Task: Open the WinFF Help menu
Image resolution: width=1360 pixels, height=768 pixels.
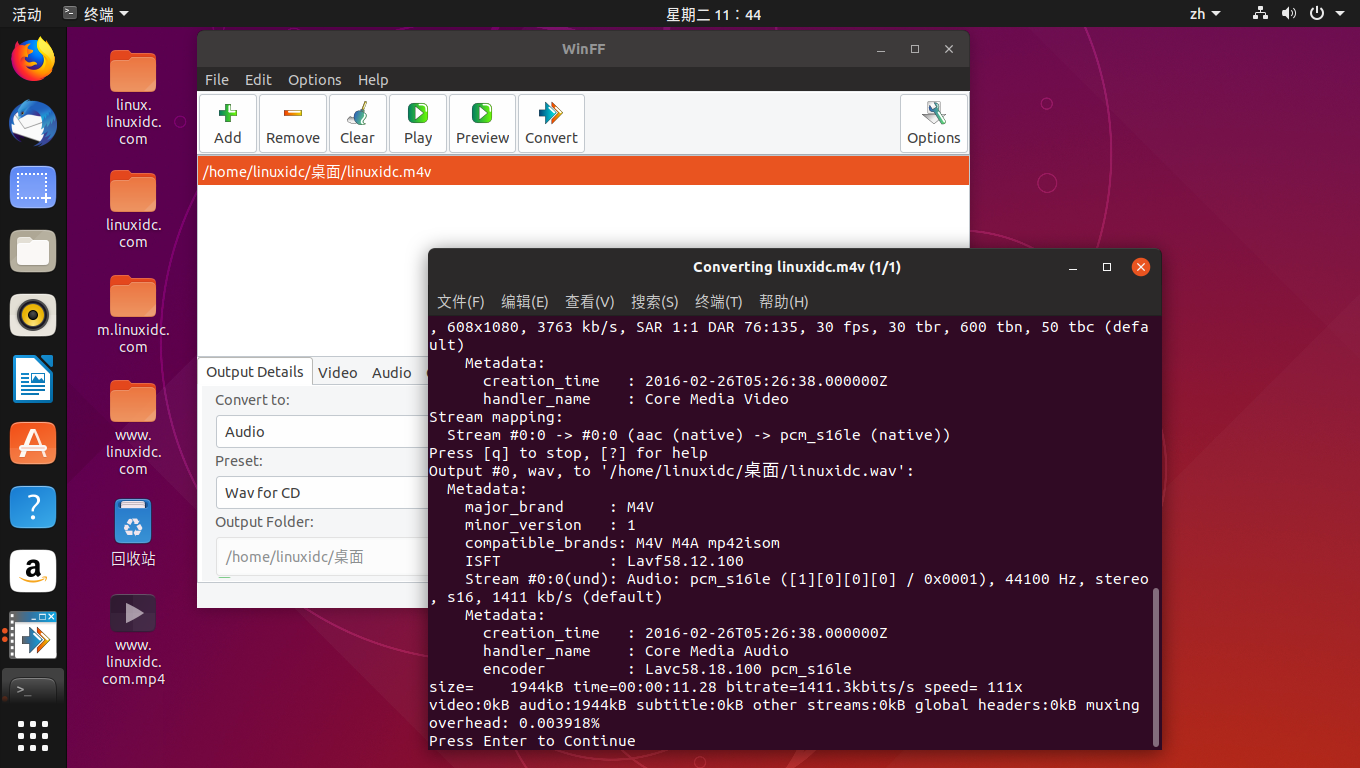Action: point(373,80)
